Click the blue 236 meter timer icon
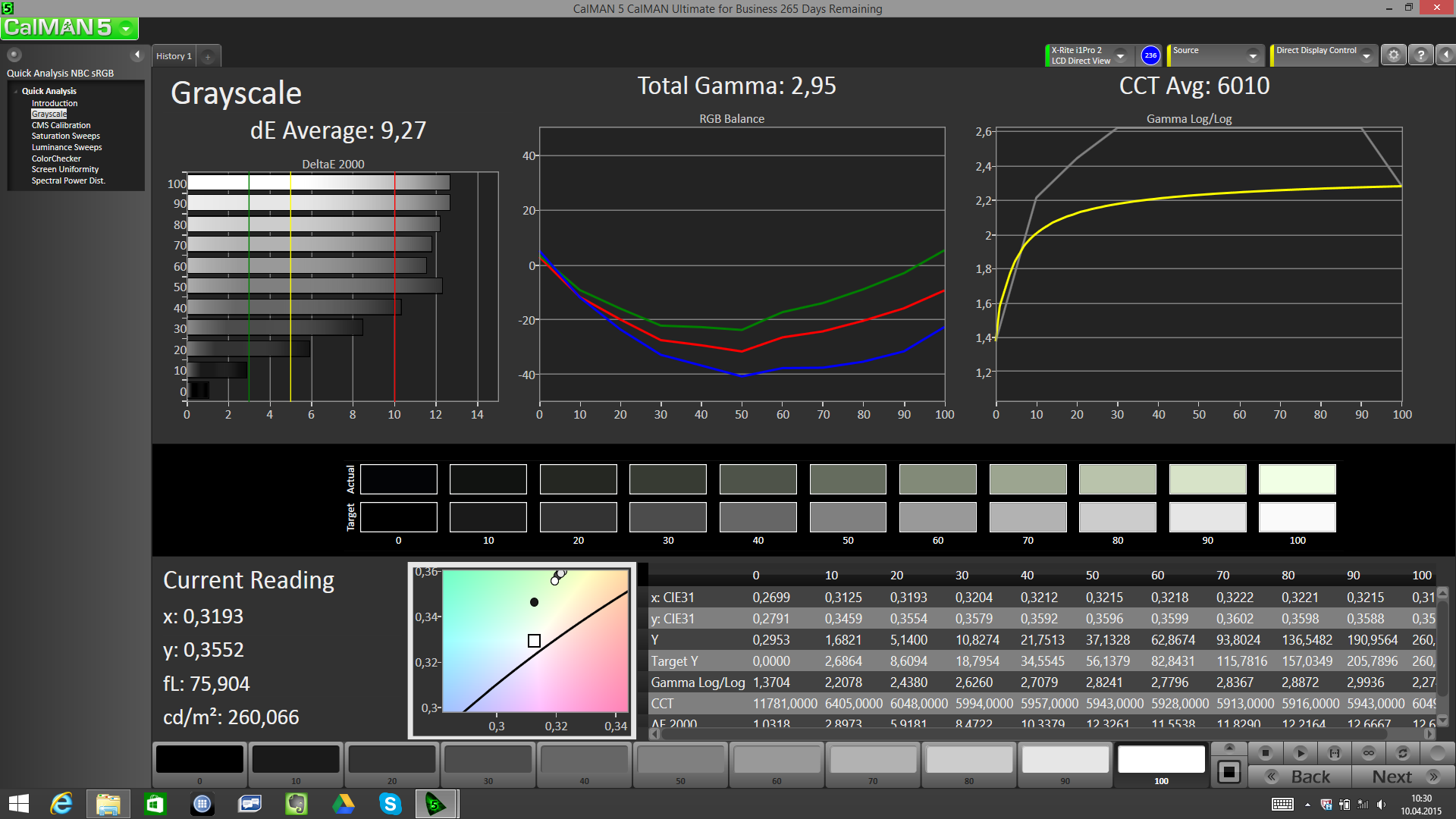The height and width of the screenshot is (819, 1456). click(x=1150, y=55)
